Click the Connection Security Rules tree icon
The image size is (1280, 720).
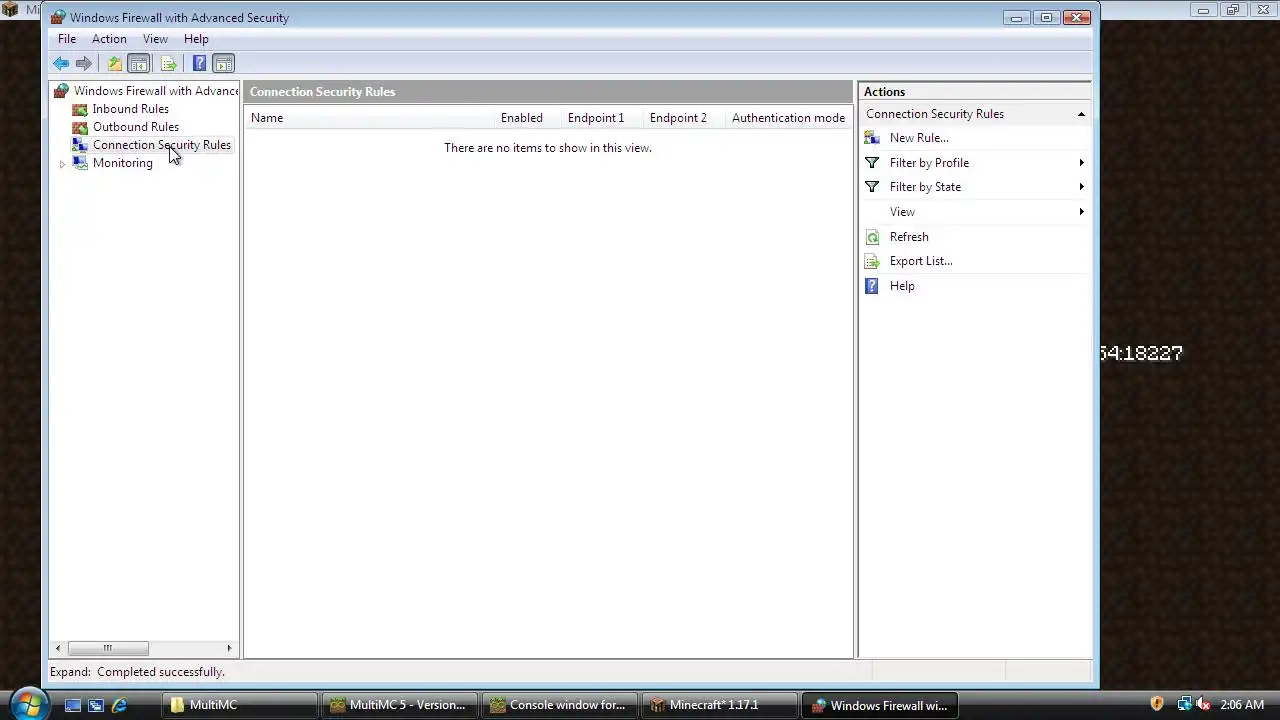click(x=80, y=145)
